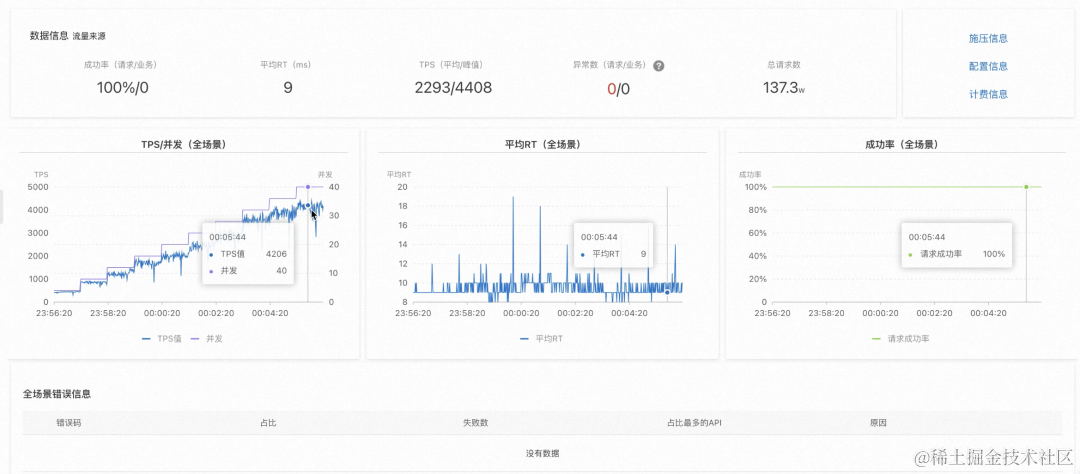Select the 占比最多的API column header
Image resolution: width=1080 pixels, height=474 pixels.
click(x=694, y=422)
